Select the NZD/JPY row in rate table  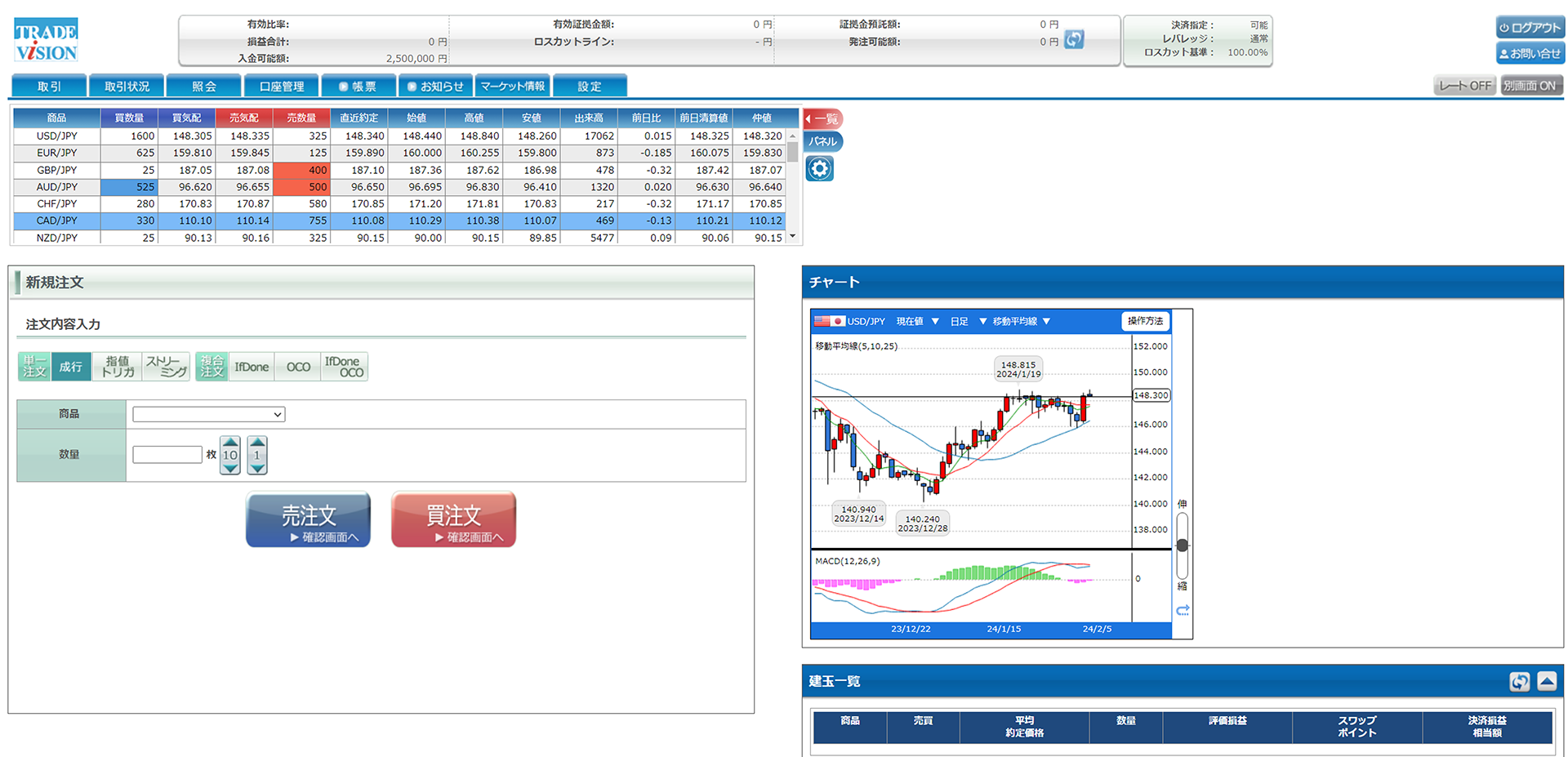click(399, 238)
